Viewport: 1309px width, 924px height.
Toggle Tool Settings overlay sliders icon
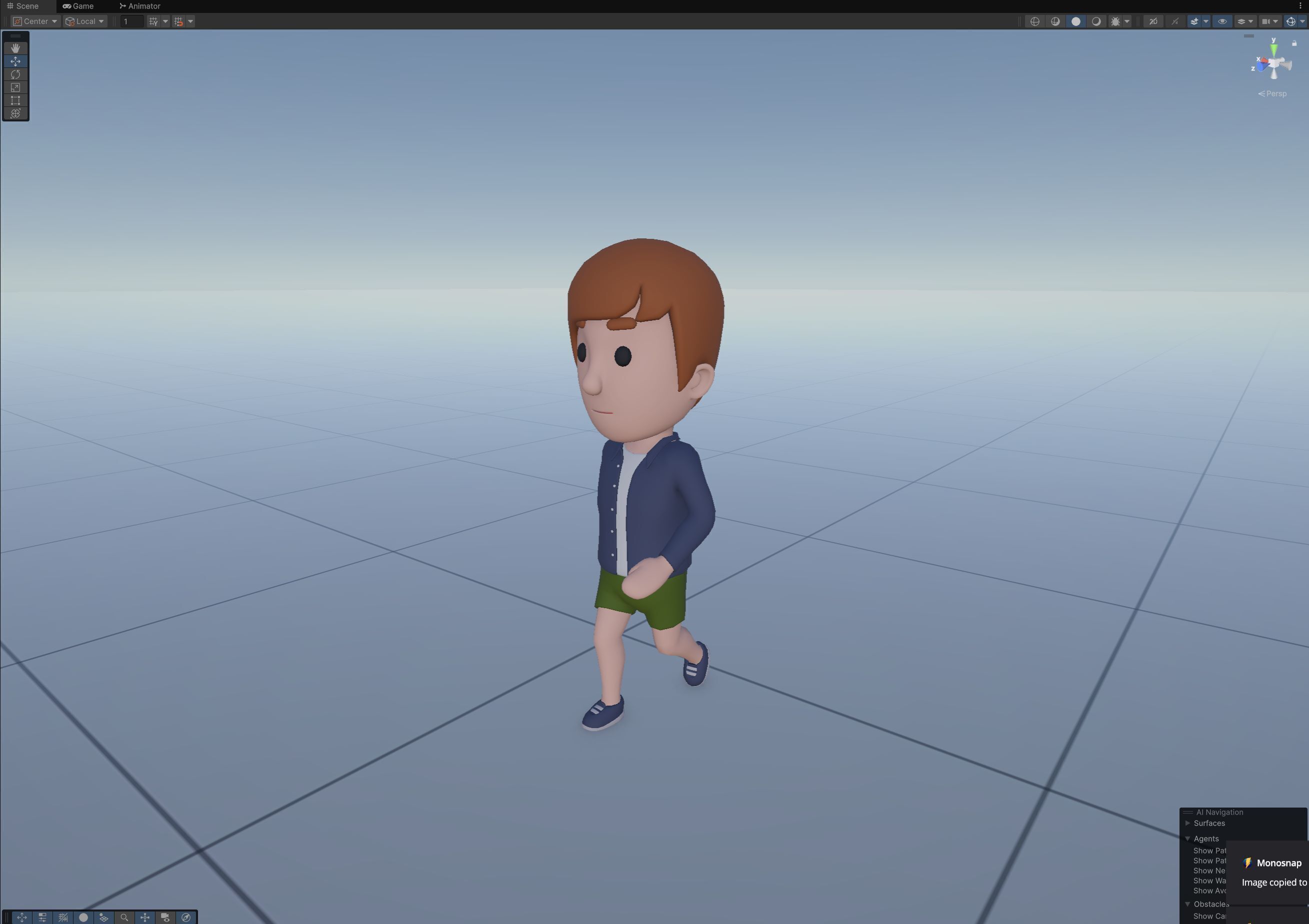[42, 917]
